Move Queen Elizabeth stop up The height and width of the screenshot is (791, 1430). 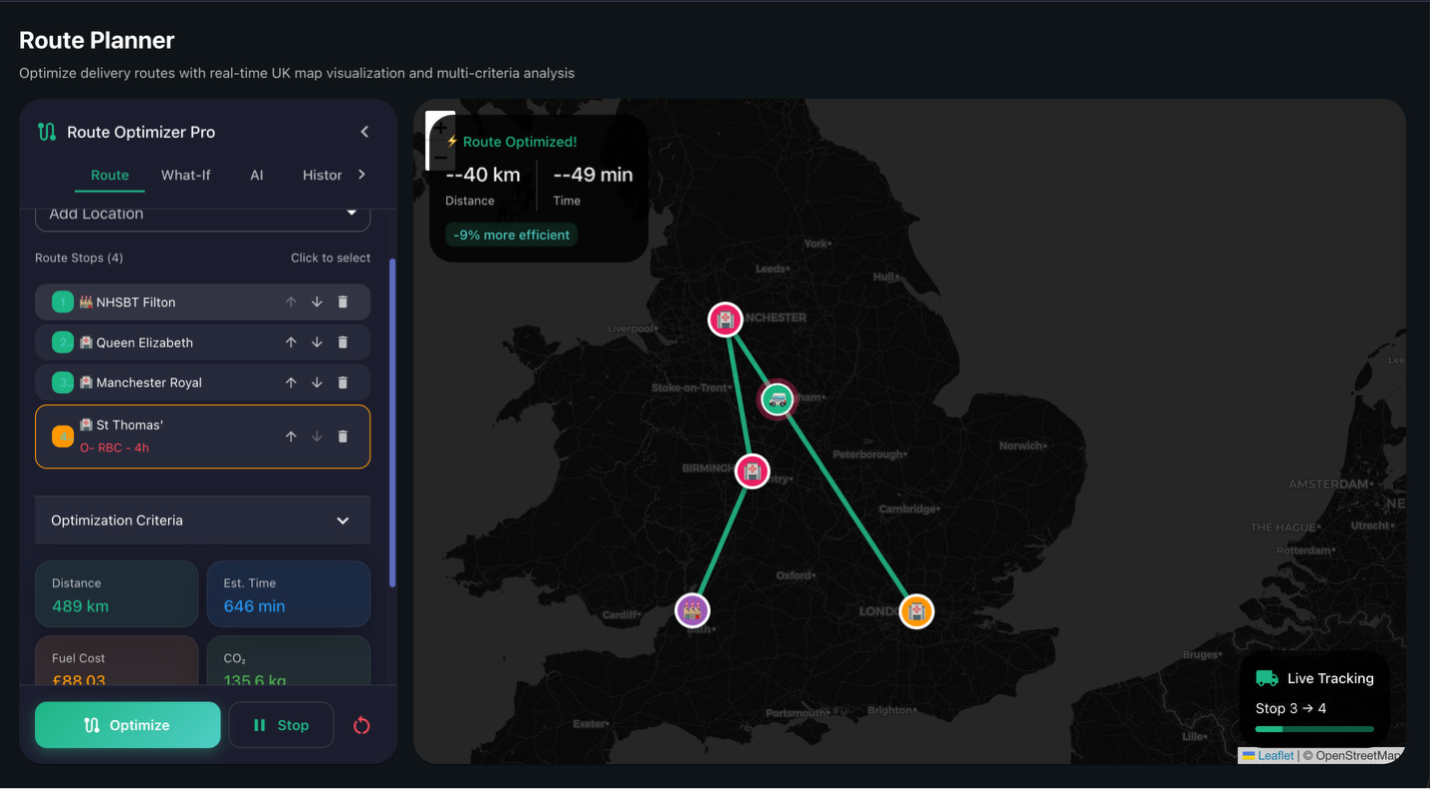pos(291,342)
